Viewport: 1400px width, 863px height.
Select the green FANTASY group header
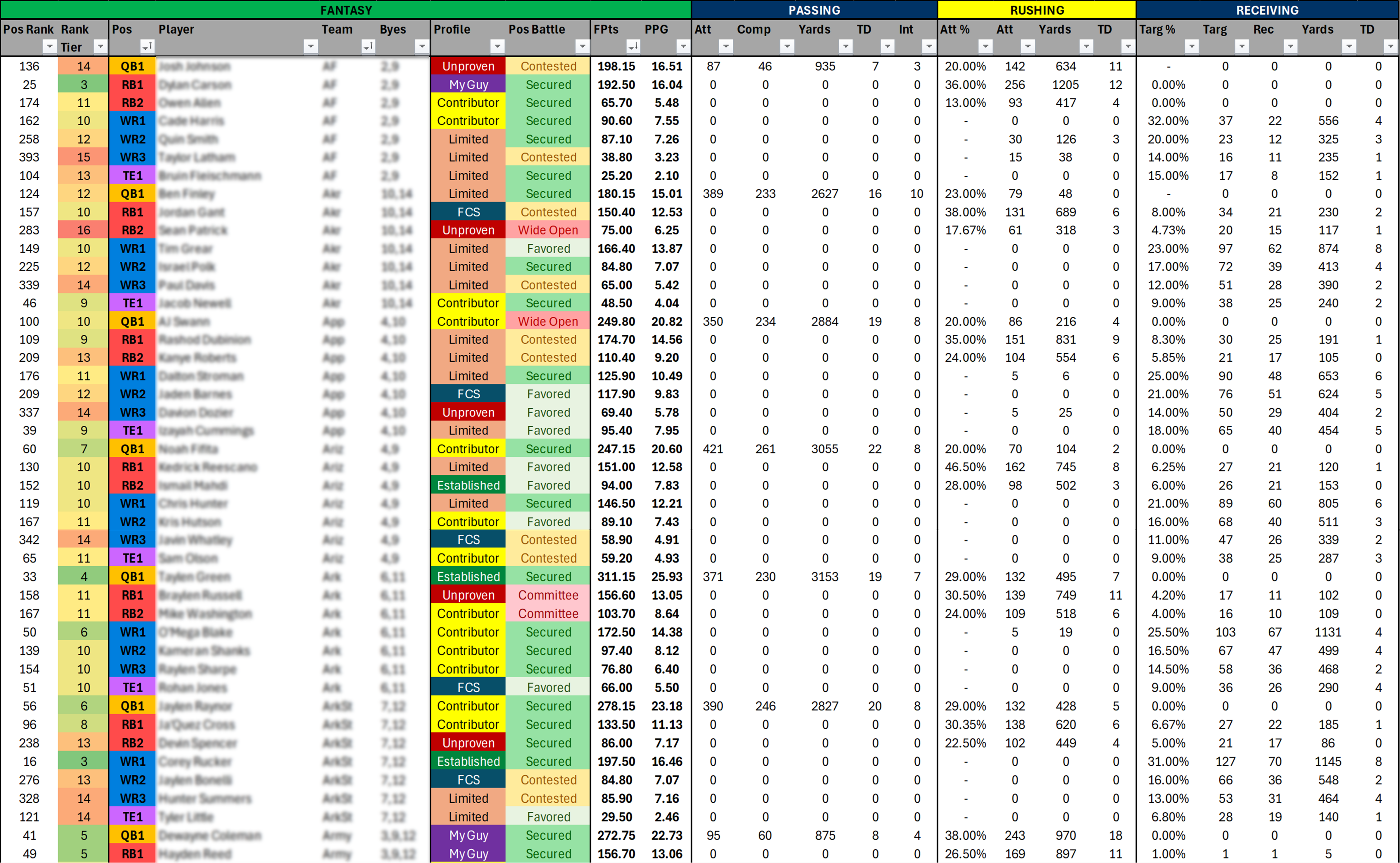pos(346,10)
